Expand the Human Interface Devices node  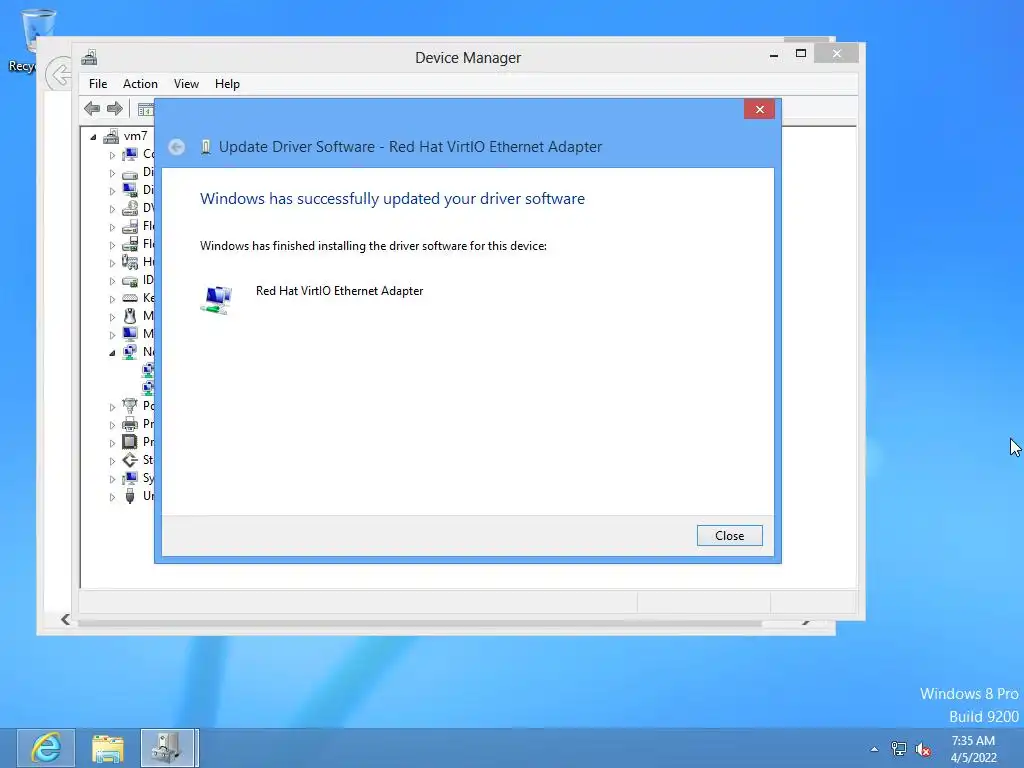(x=112, y=263)
